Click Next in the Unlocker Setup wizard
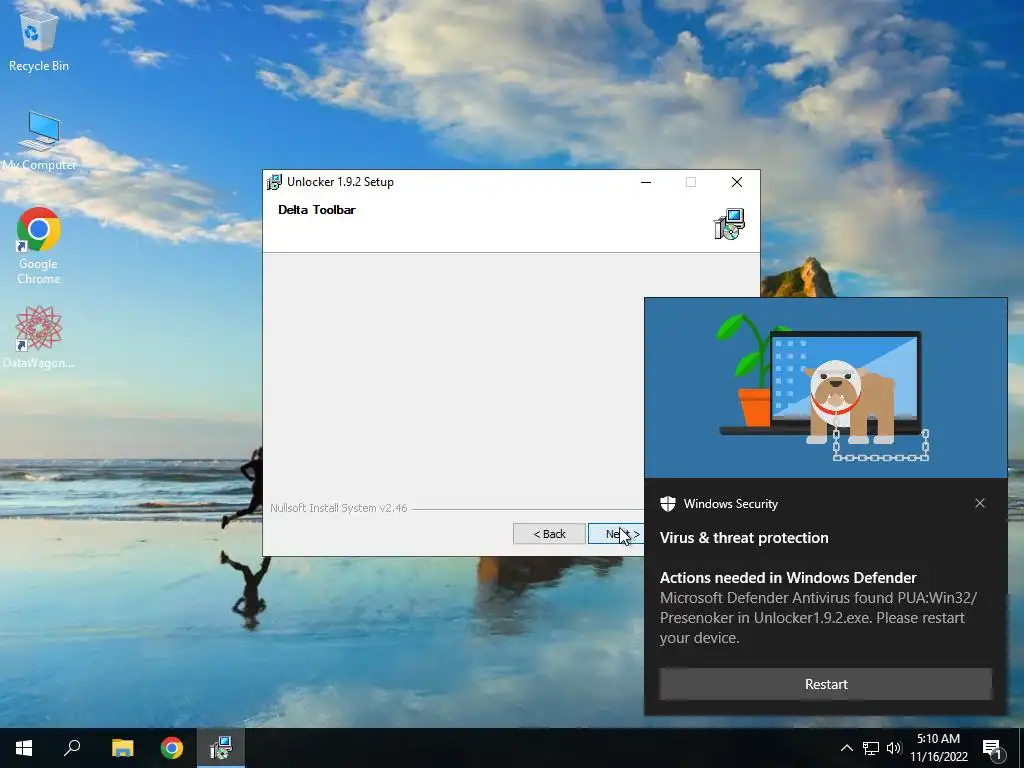1024x768 pixels. 616,534
